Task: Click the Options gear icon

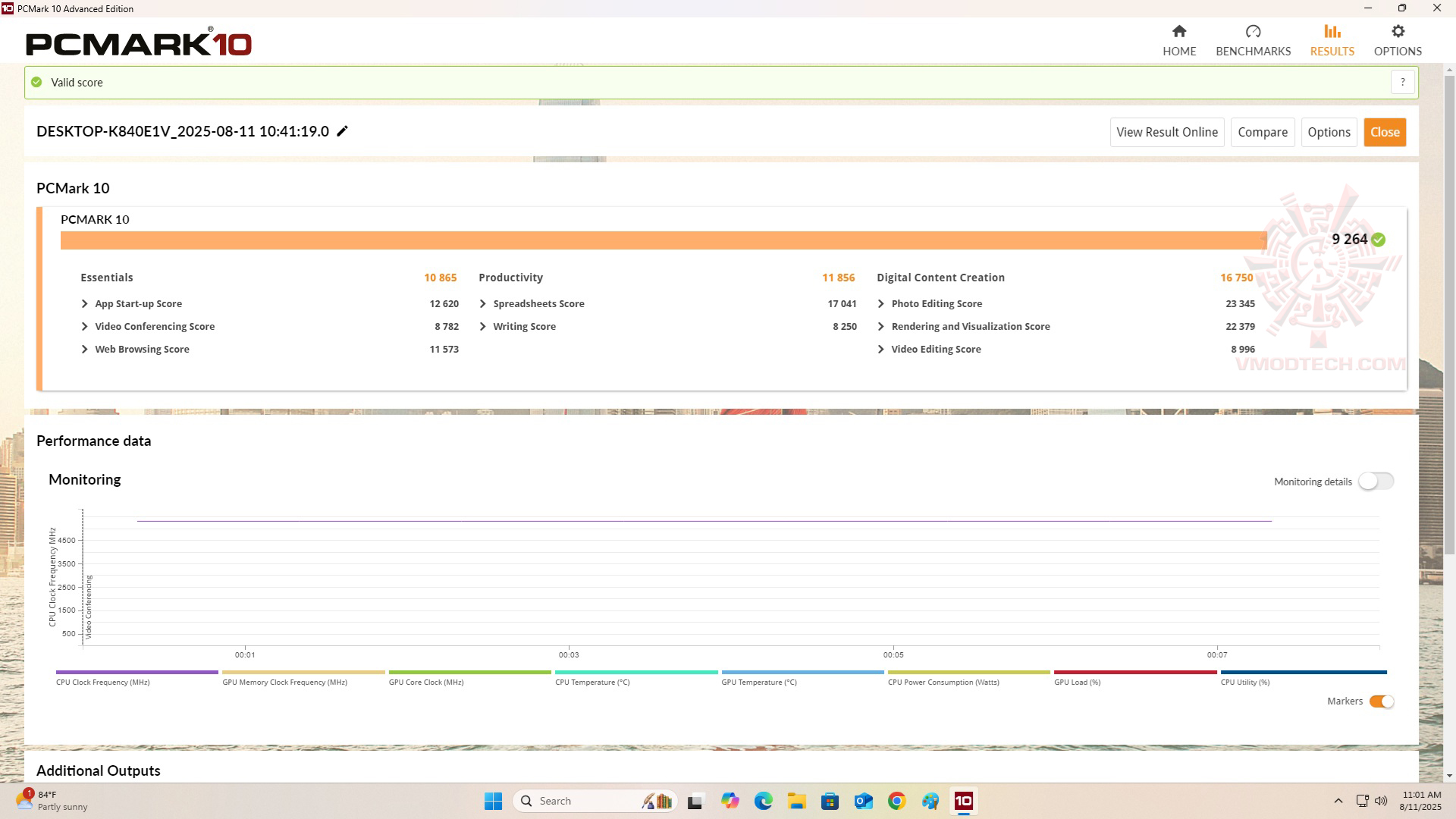Action: click(1398, 31)
